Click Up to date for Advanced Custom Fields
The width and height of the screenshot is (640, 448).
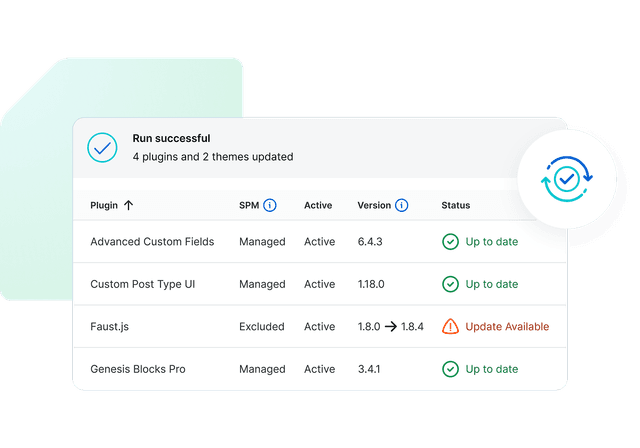click(x=492, y=242)
